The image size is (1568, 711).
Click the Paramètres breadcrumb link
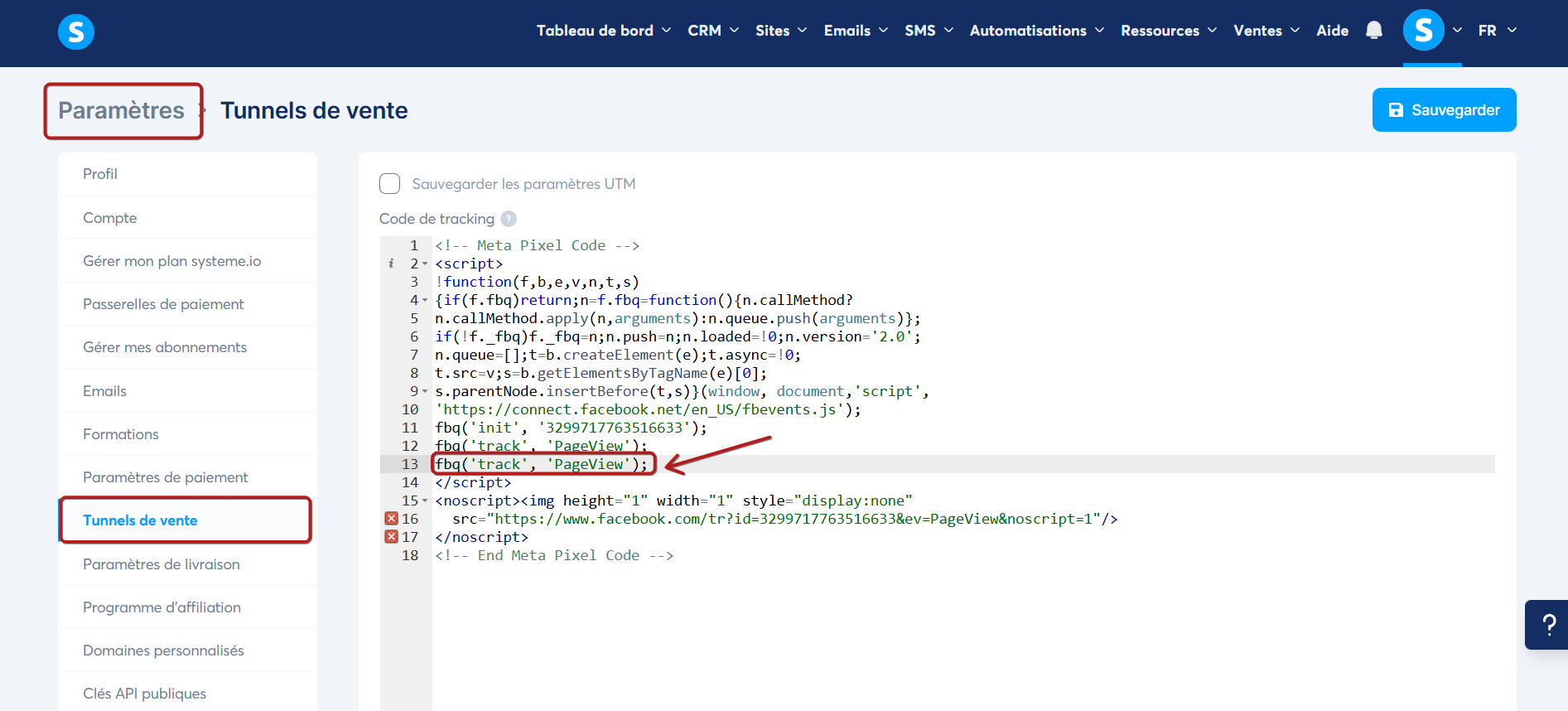tap(121, 110)
